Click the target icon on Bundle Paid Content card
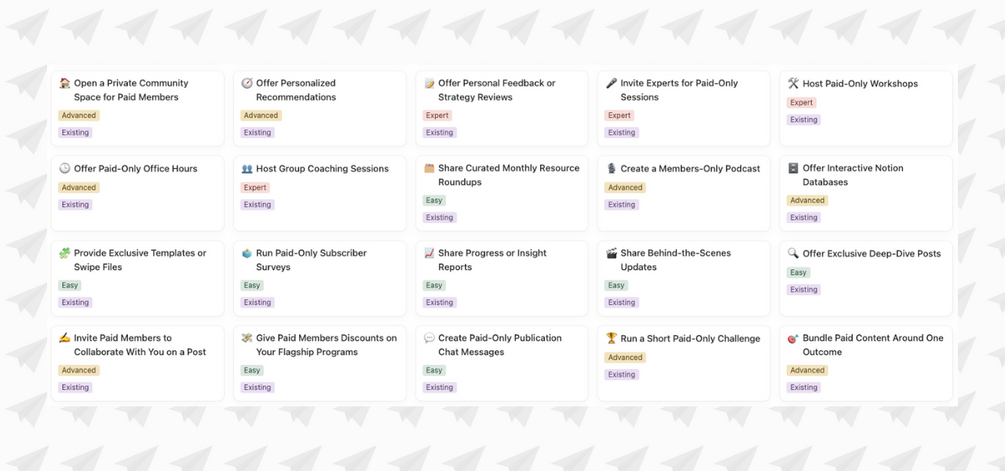 click(x=793, y=339)
